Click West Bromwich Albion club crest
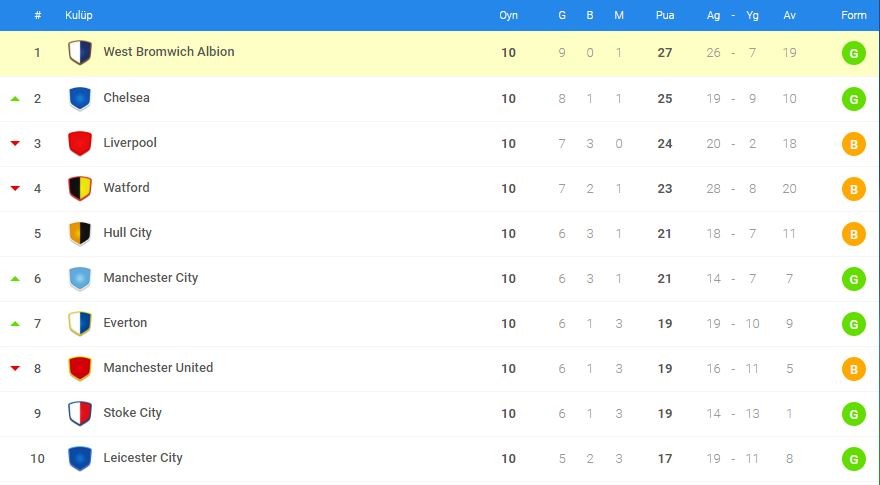880x485 pixels. pyautogui.click(x=80, y=53)
